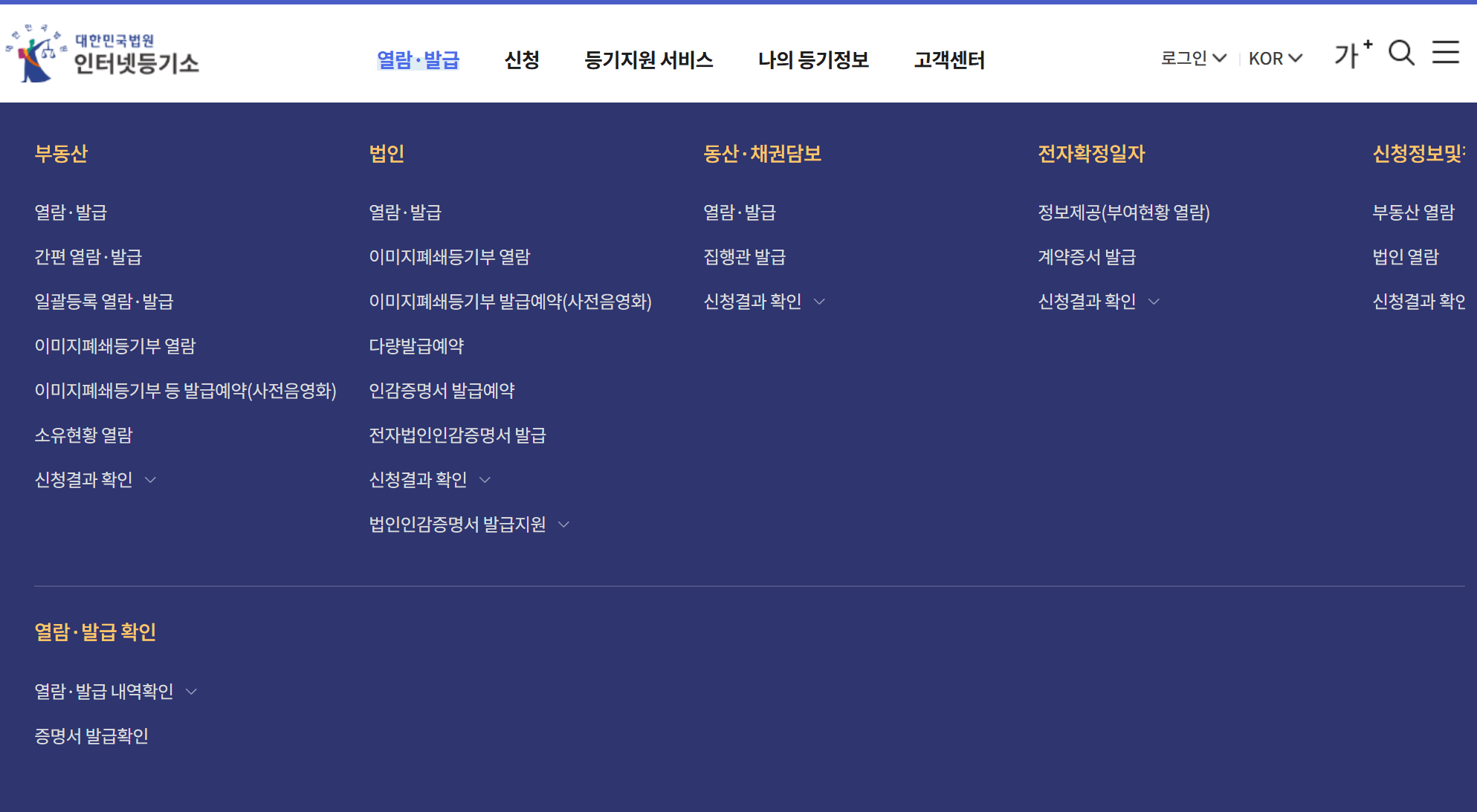The height and width of the screenshot is (812, 1477).
Task: Click the Internet Registry Office logo
Action: tap(103, 53)
